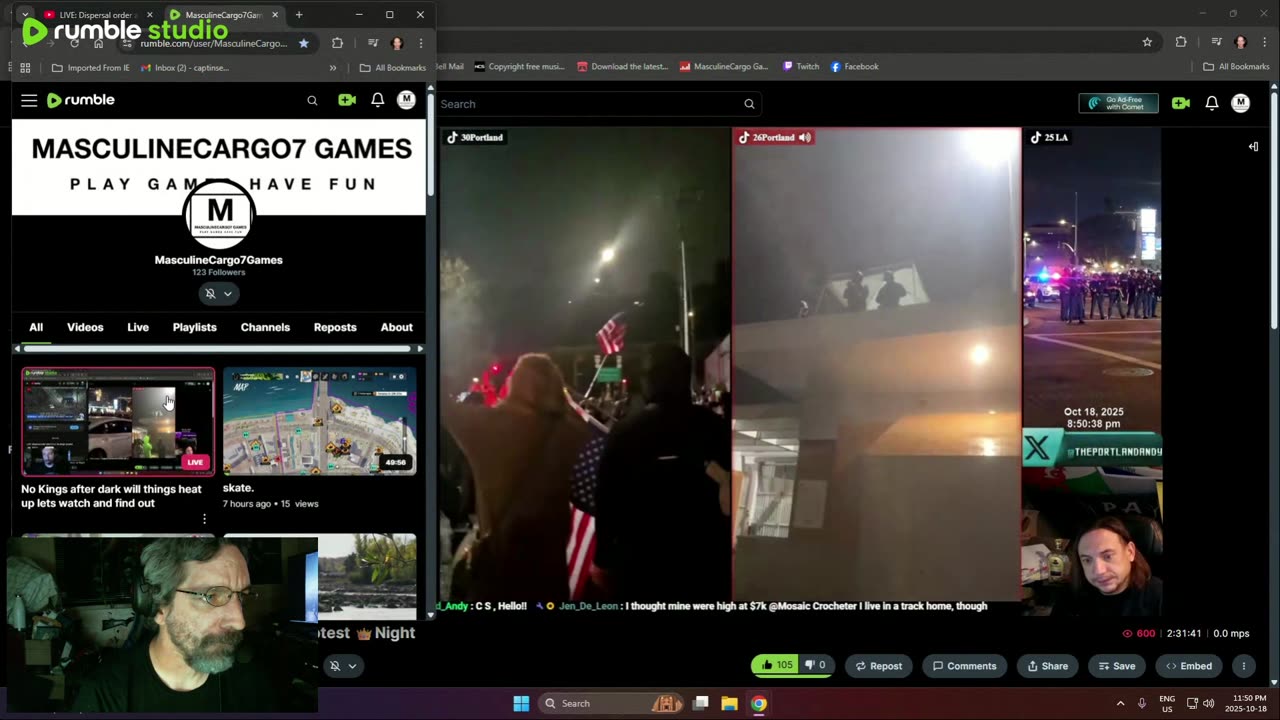Open the Comments button
This screenshot has height=720, width=1280.
point(964,666)
